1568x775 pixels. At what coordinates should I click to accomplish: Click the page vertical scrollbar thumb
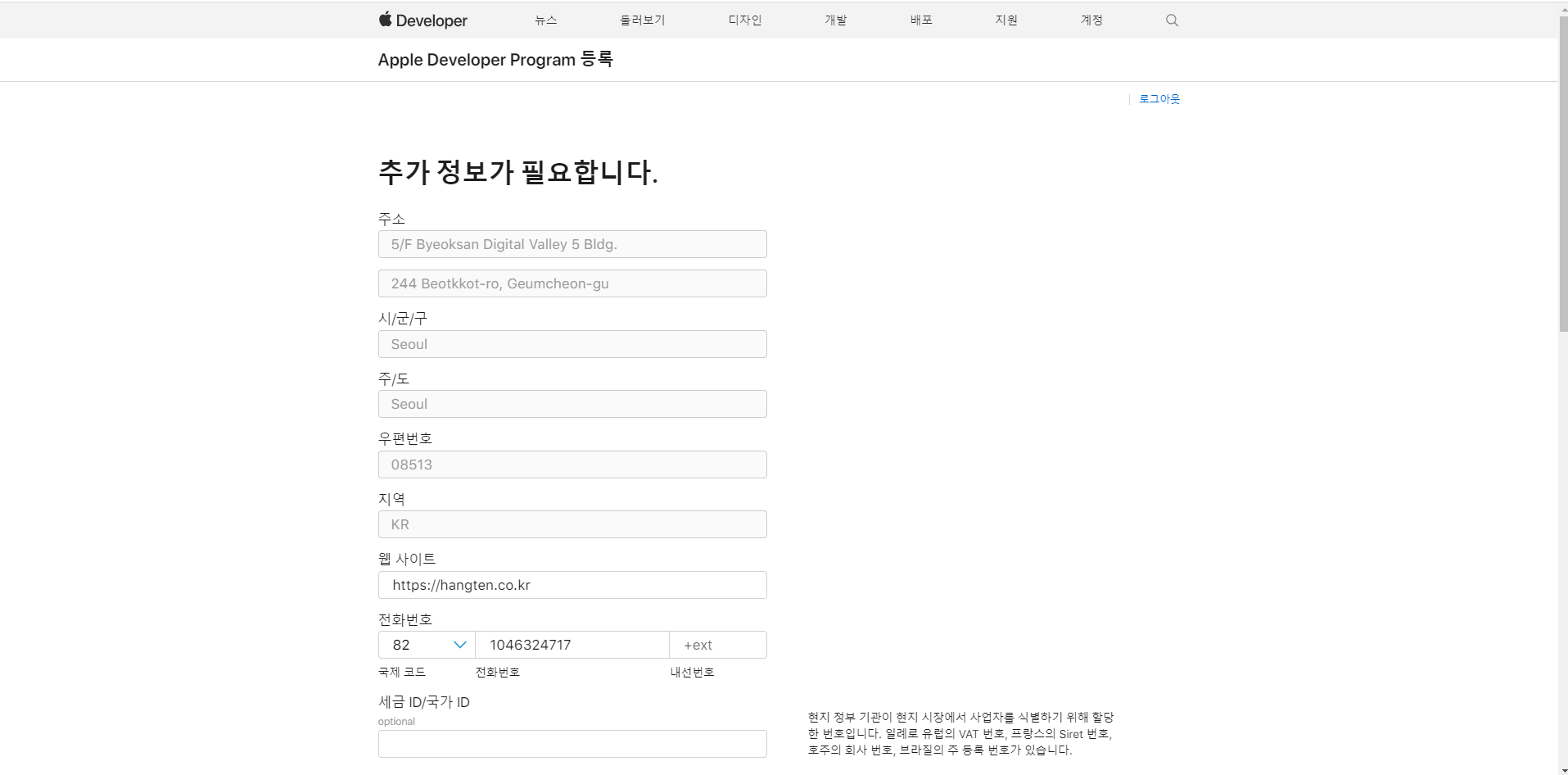point(1562,172)
